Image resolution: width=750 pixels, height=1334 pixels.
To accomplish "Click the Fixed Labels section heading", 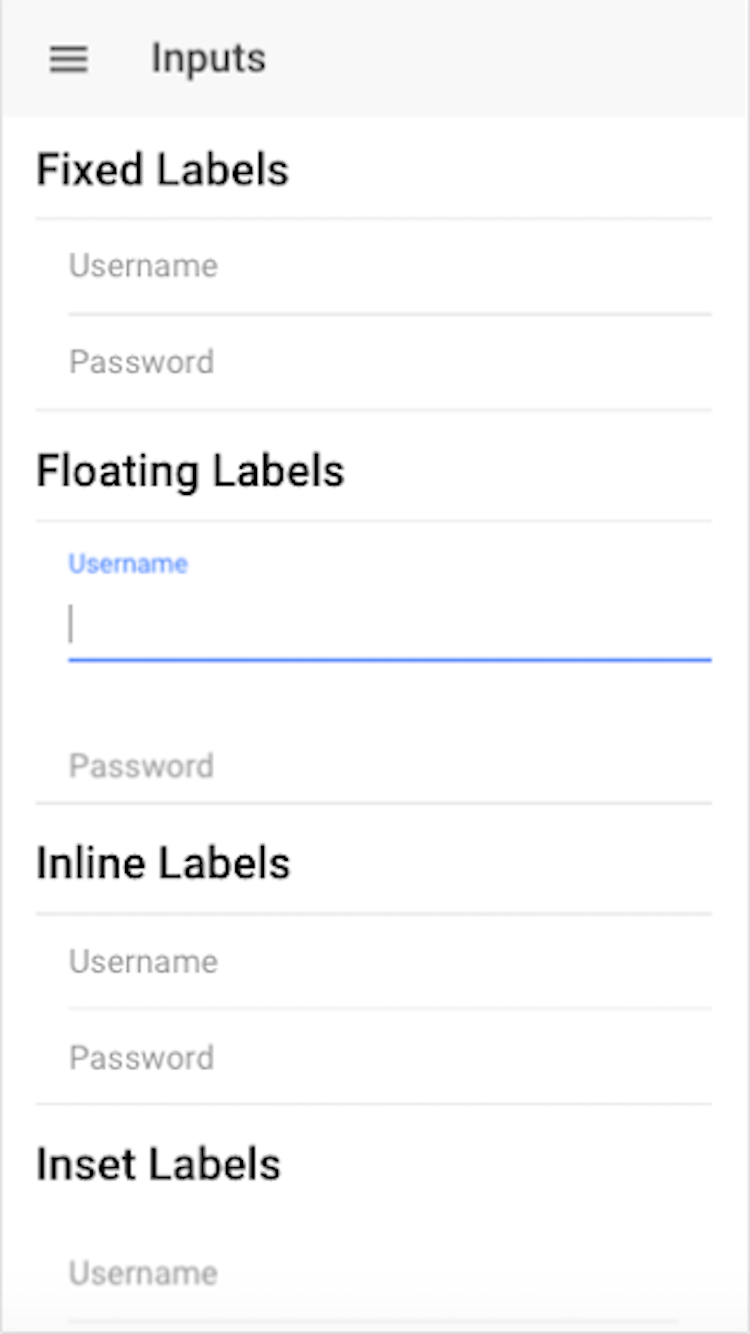I will [161, 169].
